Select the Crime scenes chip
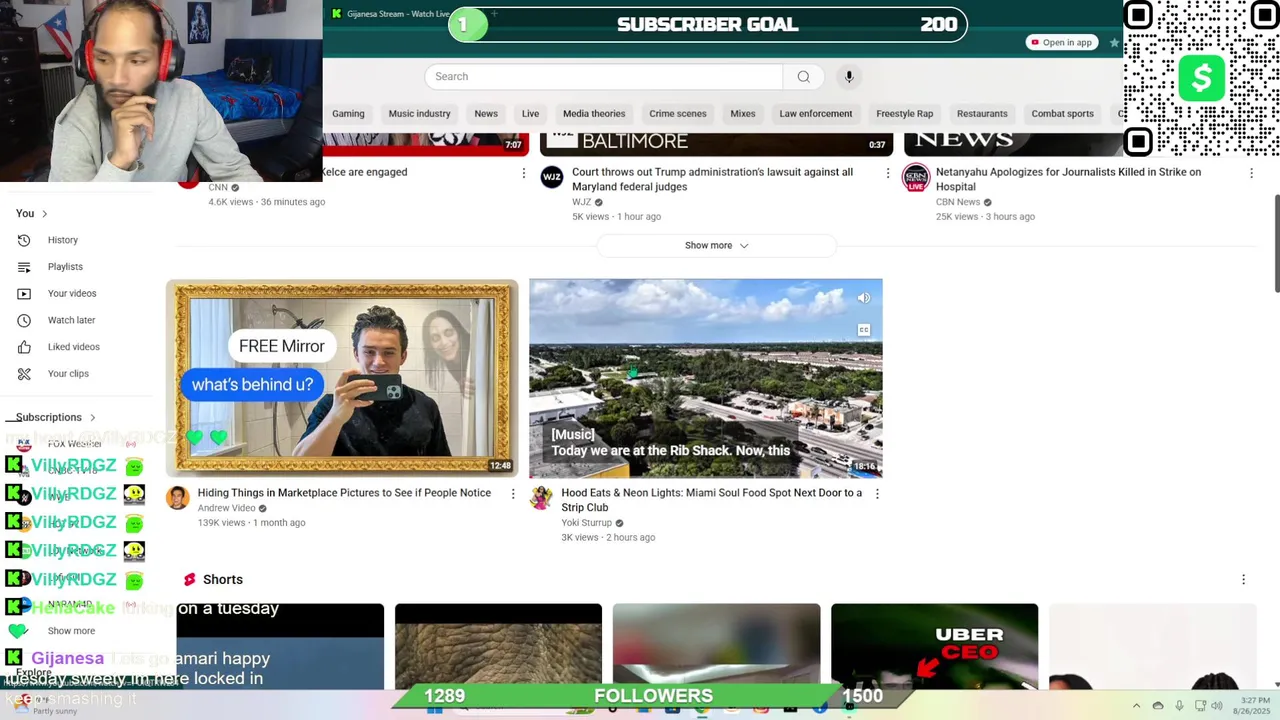Screen dimensions: 1280x720 (x=678, y=114)
